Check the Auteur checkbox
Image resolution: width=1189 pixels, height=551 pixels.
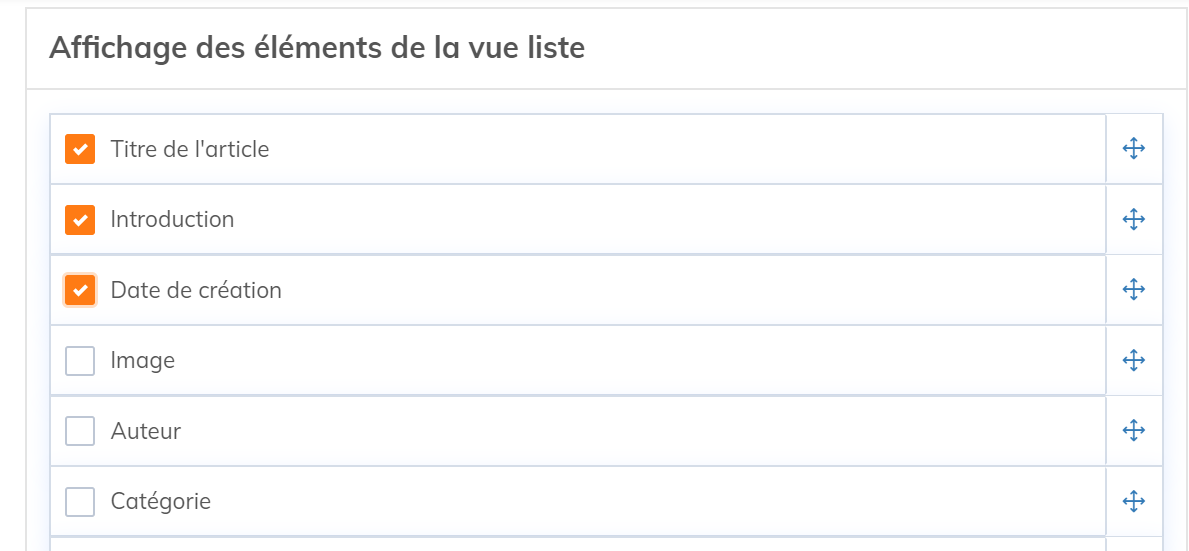(80, 431)
